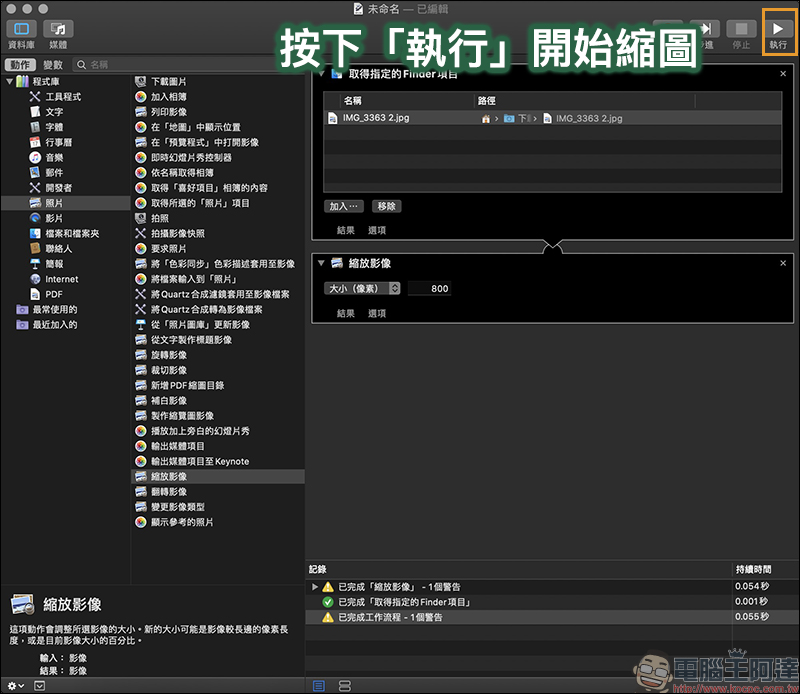The width and height of the screenshot is (800, 694).
Task: Select the 旋轉影像 rotate action
Action: click(168, 355)
